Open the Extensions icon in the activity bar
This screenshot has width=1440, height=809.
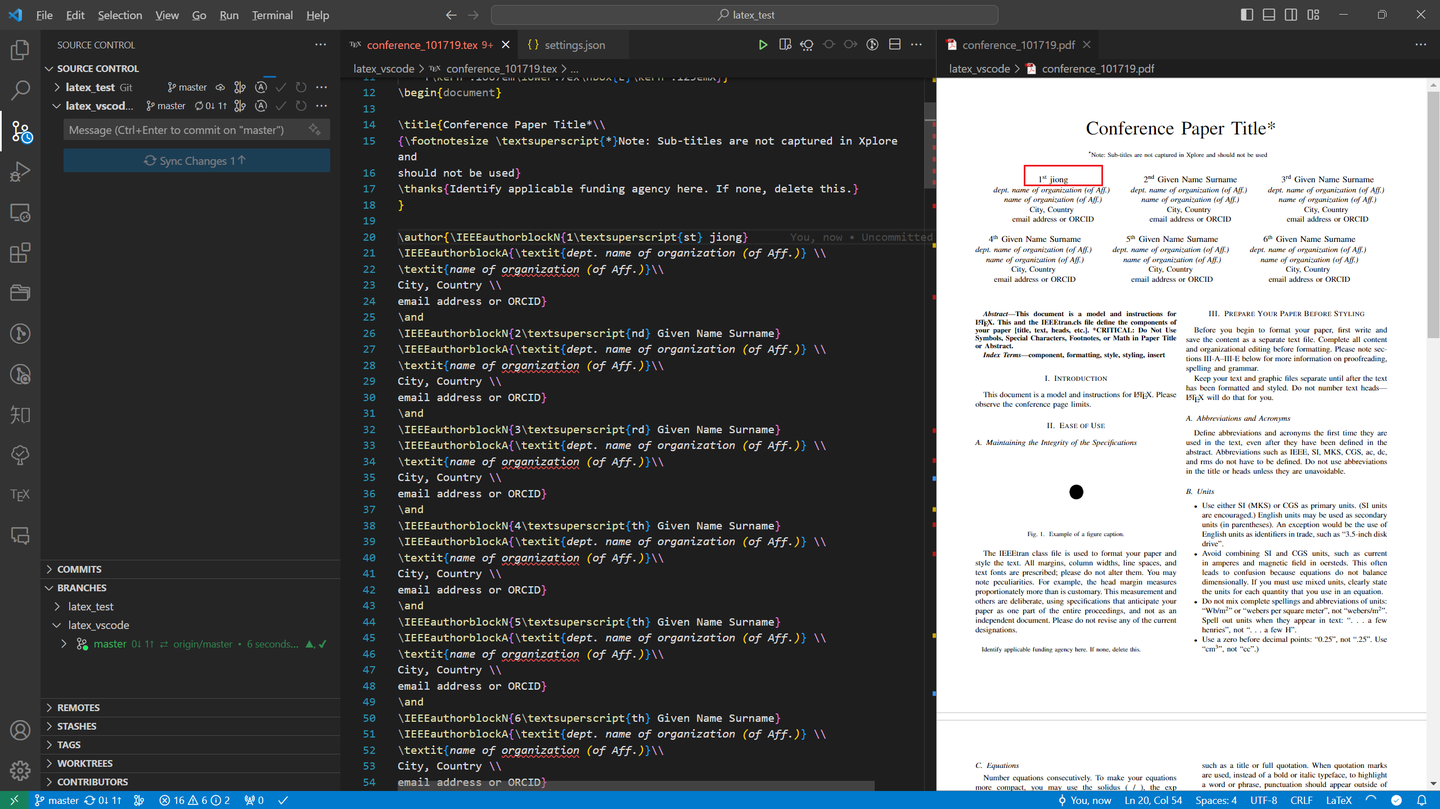click(x=20, y=253)
